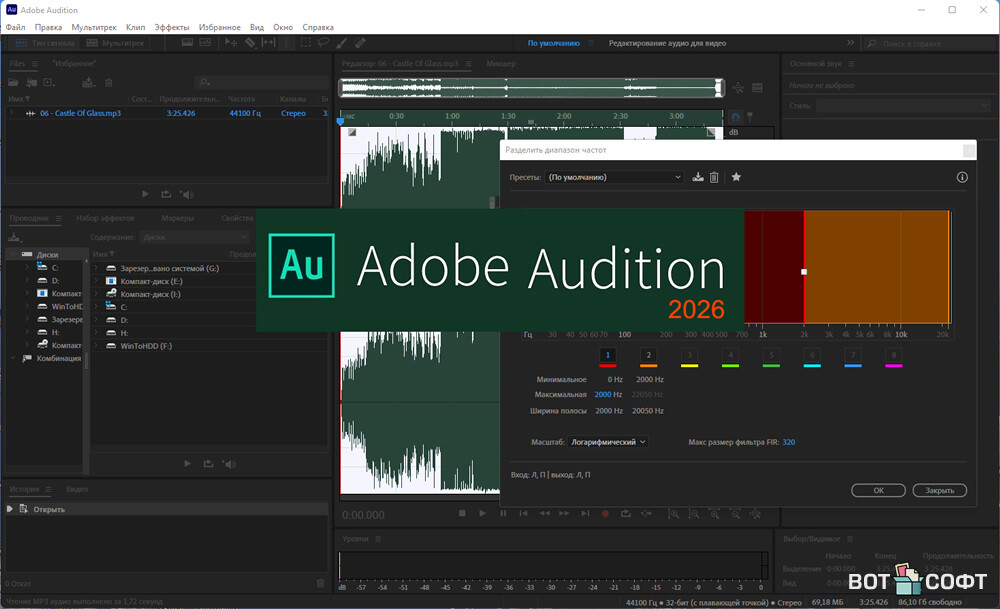Click OK in the frequency splitter dialog
The image size is (1000, 609).
pos(878,490)
